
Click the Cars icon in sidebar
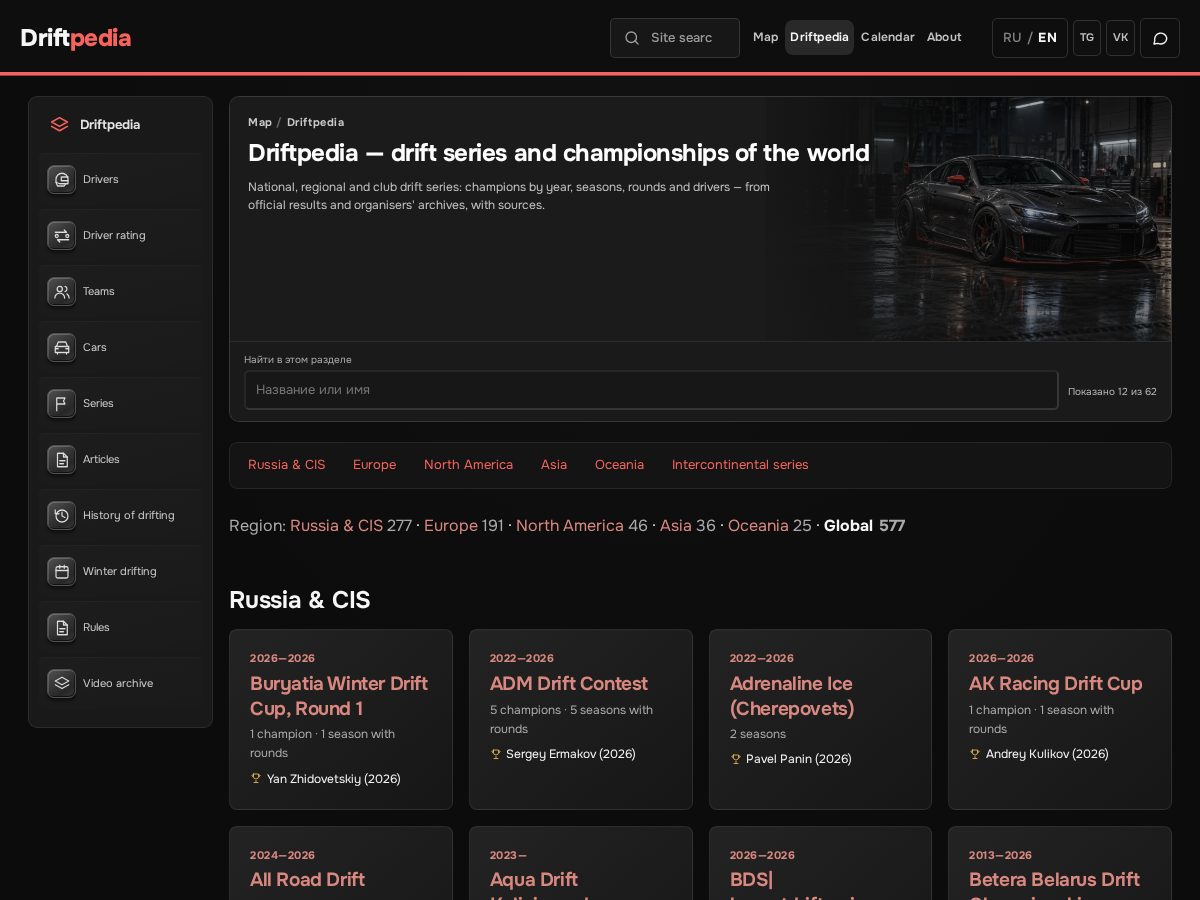coord(62,348)
